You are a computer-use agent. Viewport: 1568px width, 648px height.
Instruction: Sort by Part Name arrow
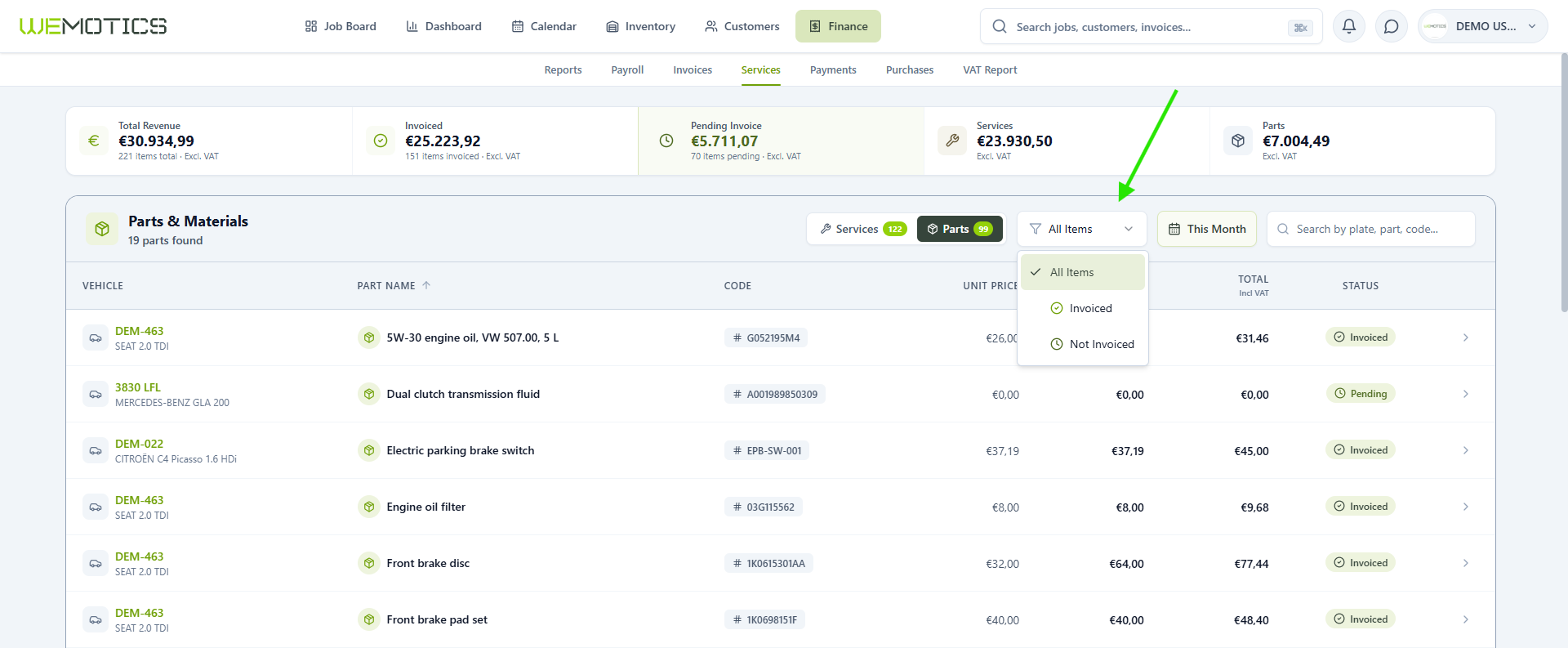[x=426, y=285]
